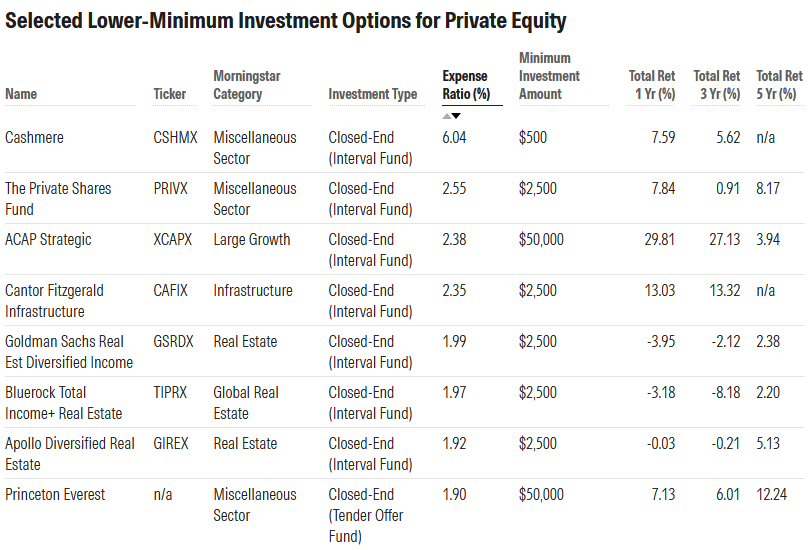This screenshot has width=811, height=550.
Task: Click the CSHMX ticker symbol
Action: (174, 138)
